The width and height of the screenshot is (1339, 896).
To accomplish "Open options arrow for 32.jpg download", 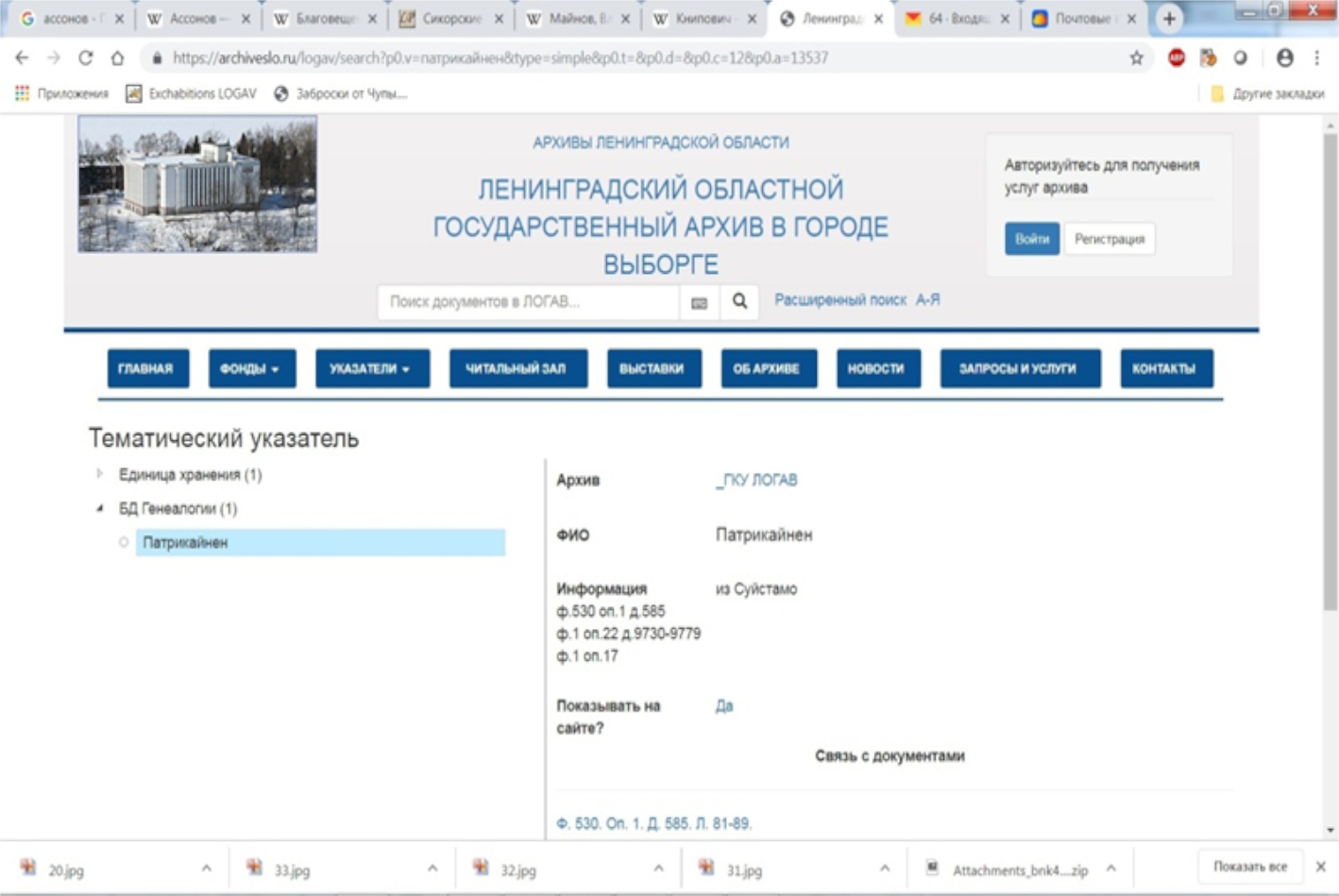I will point(658,869).
